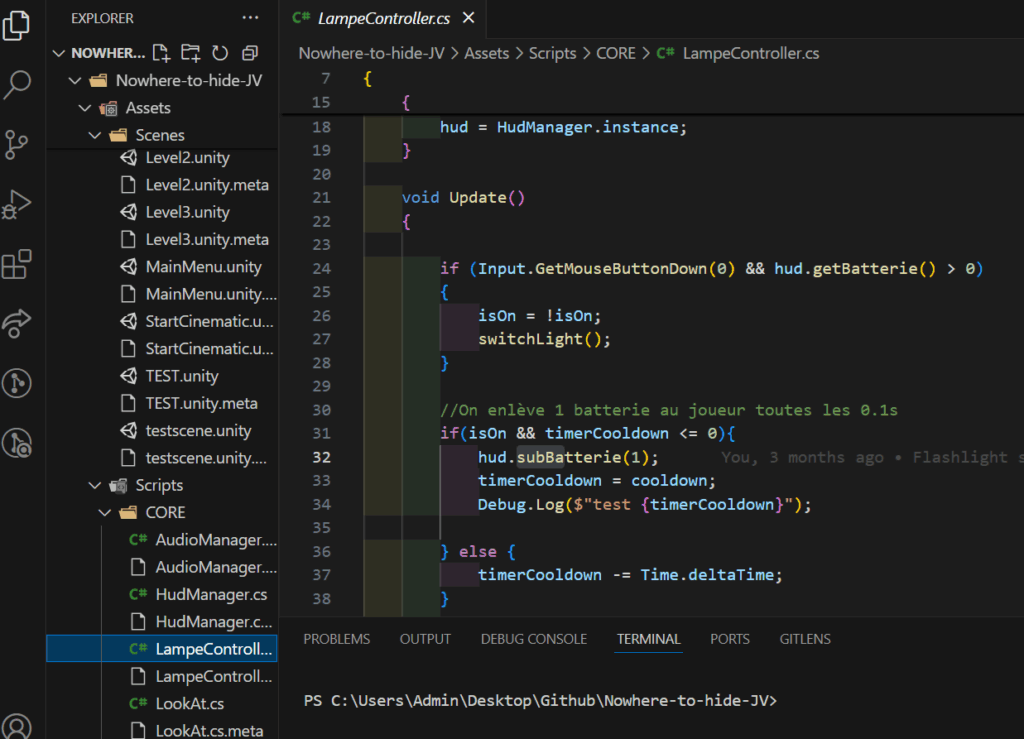Screen dimensions: 1024x739
Task: Open the Explorer view icon
Action: coord(17,25)
